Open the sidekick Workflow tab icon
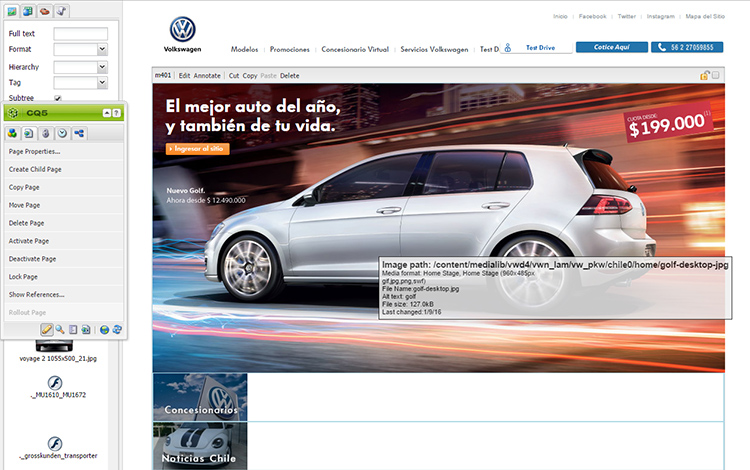The image size is (750, 470). pos(79,133)
